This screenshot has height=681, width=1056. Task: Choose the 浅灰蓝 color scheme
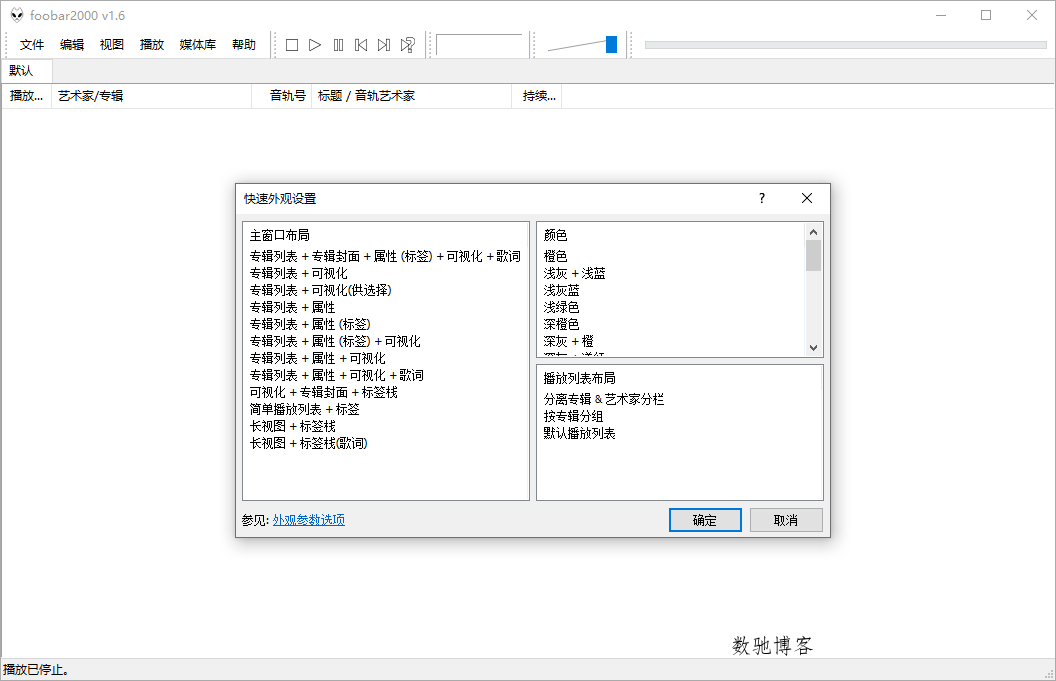(561, 290)
